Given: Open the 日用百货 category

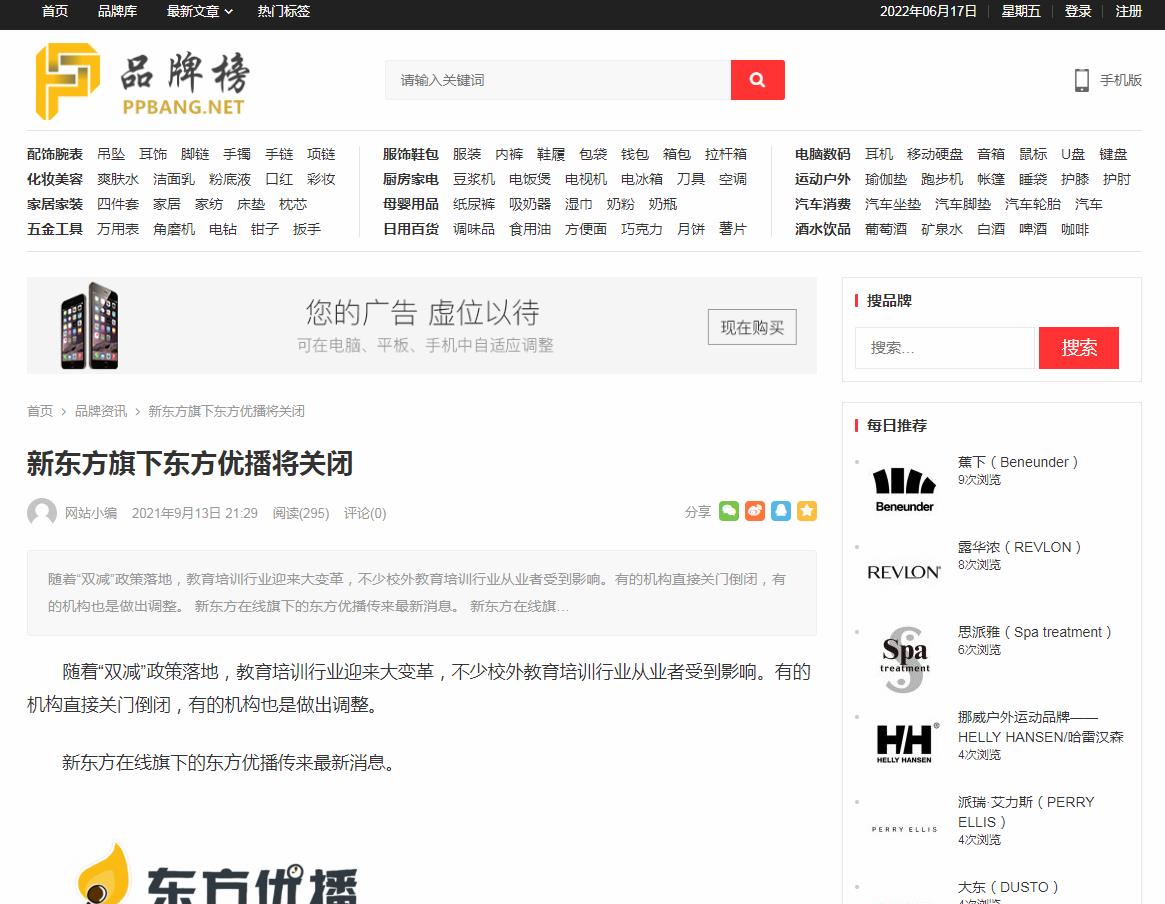Looking at the screenshot, I should point(411,229).
